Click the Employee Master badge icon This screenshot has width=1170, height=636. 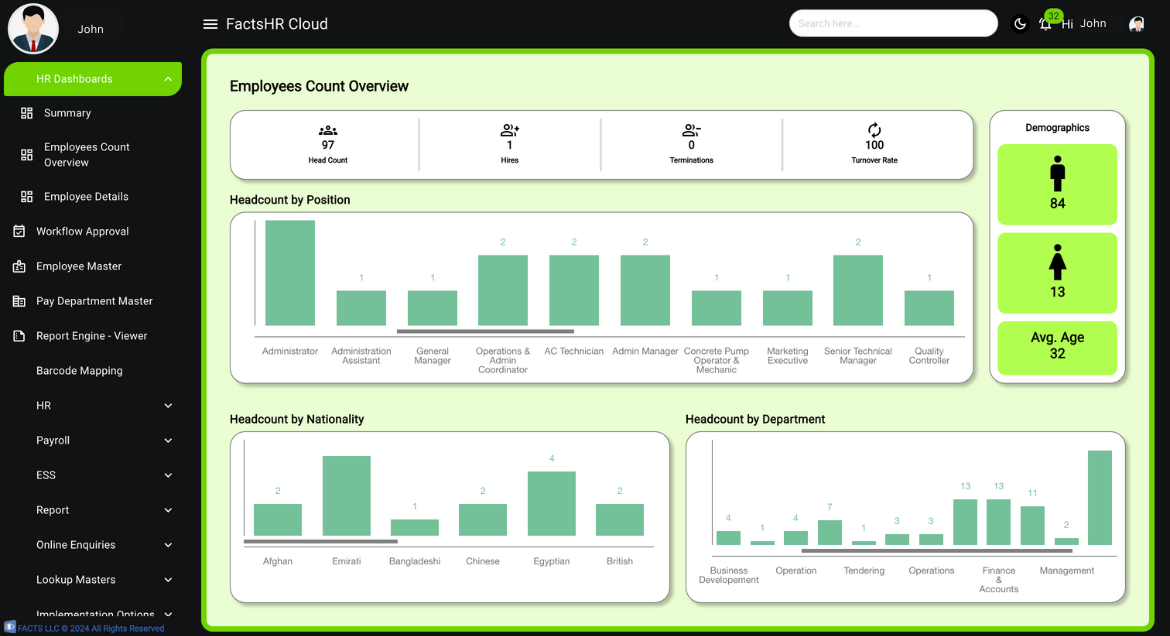19,266
